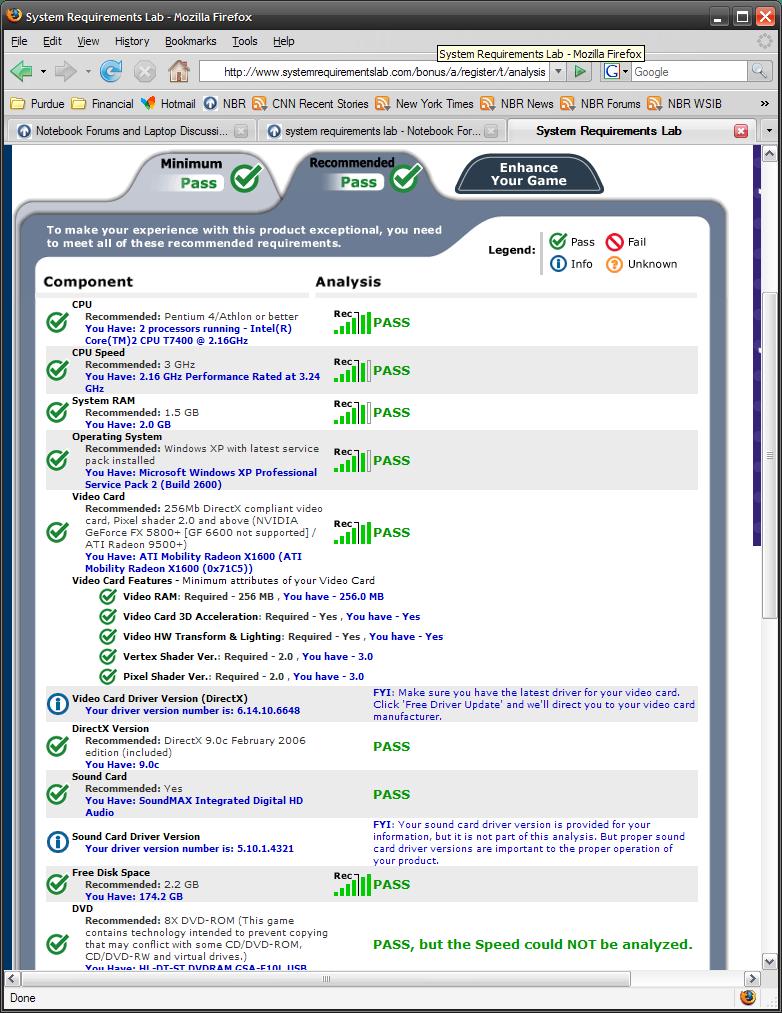Open the Financial bookmark folder
Viewport: 782px width, 1013px height.
pyautogui.click(x=103, y=103)
